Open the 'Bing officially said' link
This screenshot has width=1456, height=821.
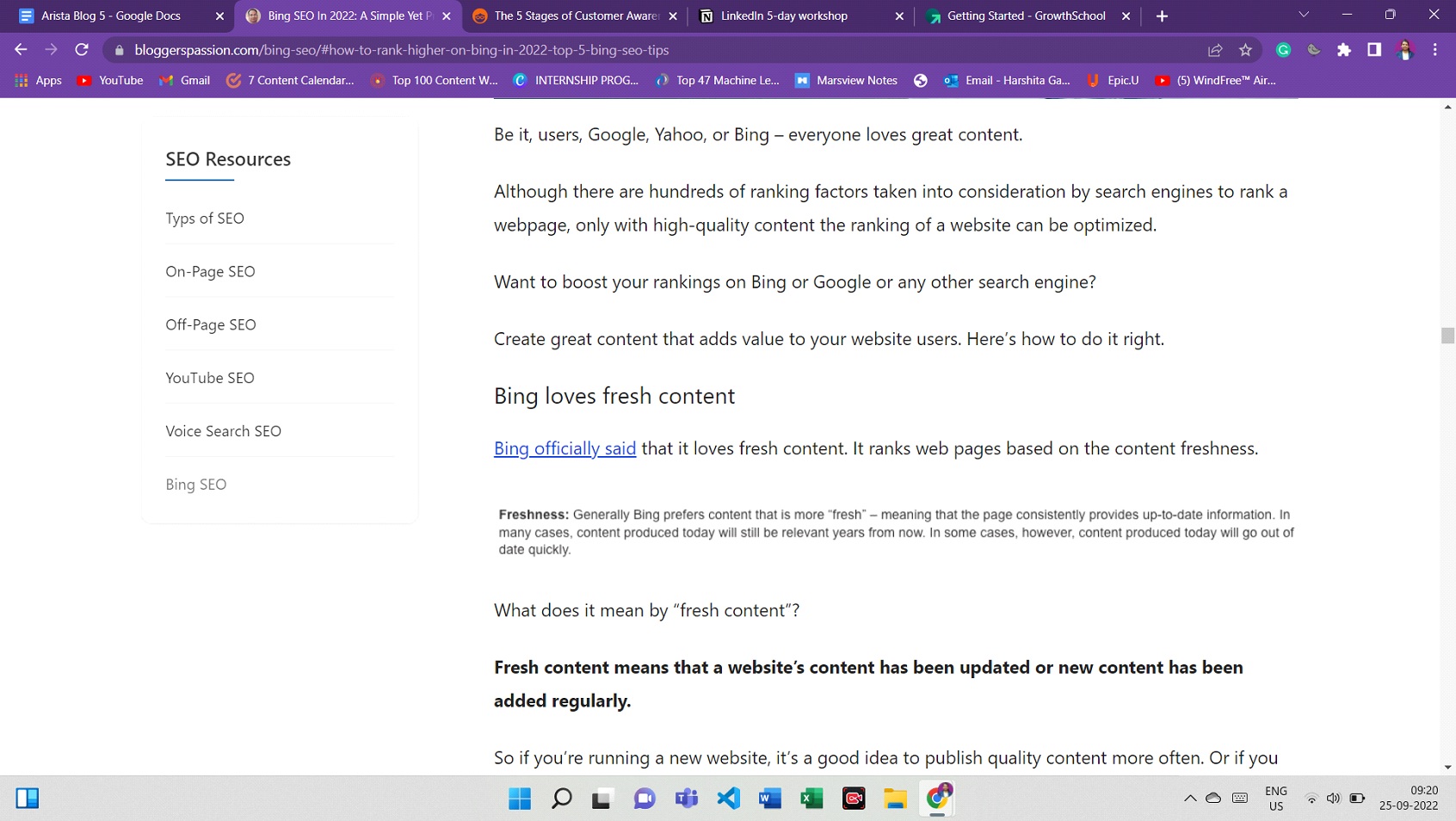tap(565, 448)
